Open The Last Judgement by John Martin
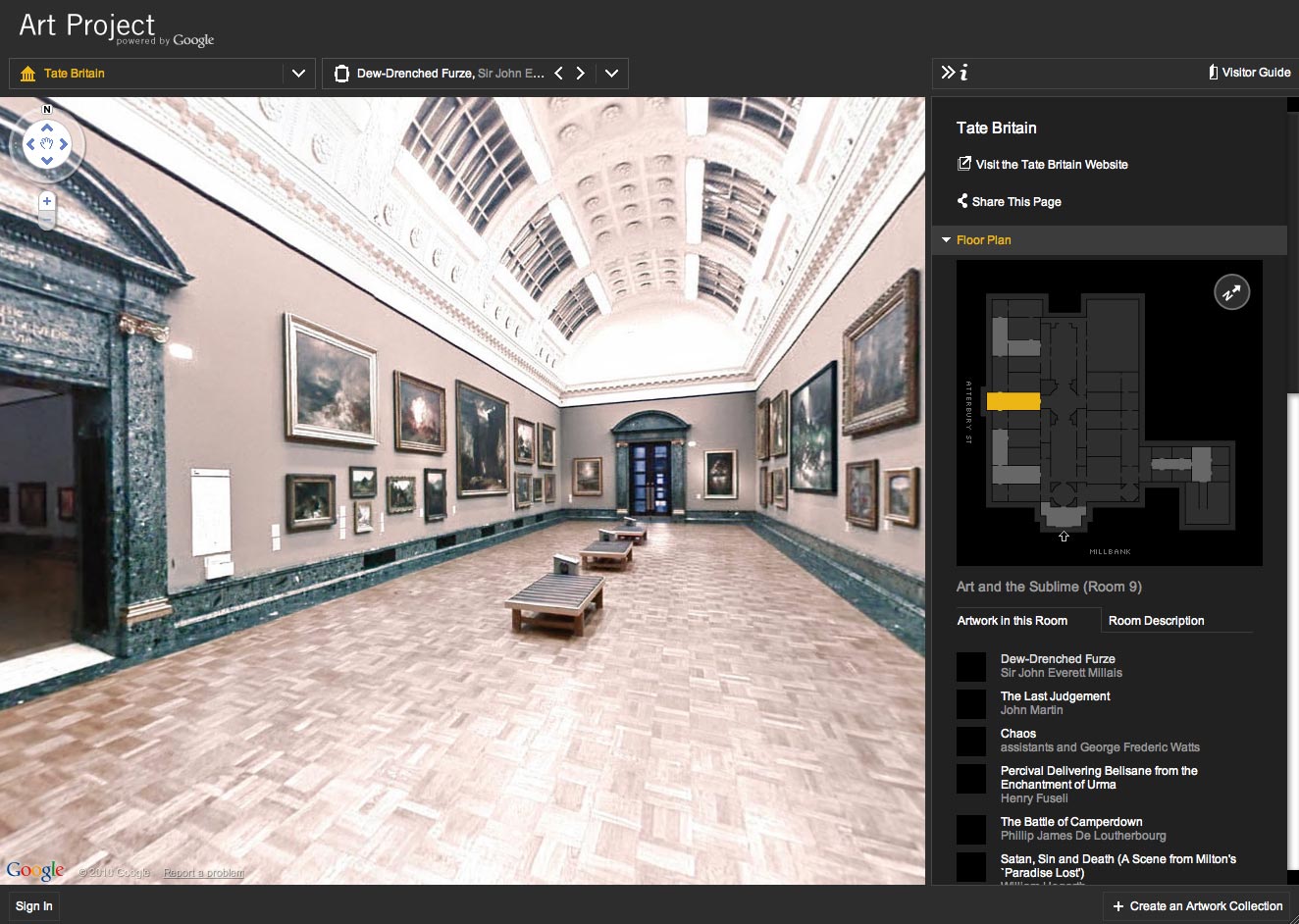The height and width of the screenshot is (924, 1299). click(1055, 696)
